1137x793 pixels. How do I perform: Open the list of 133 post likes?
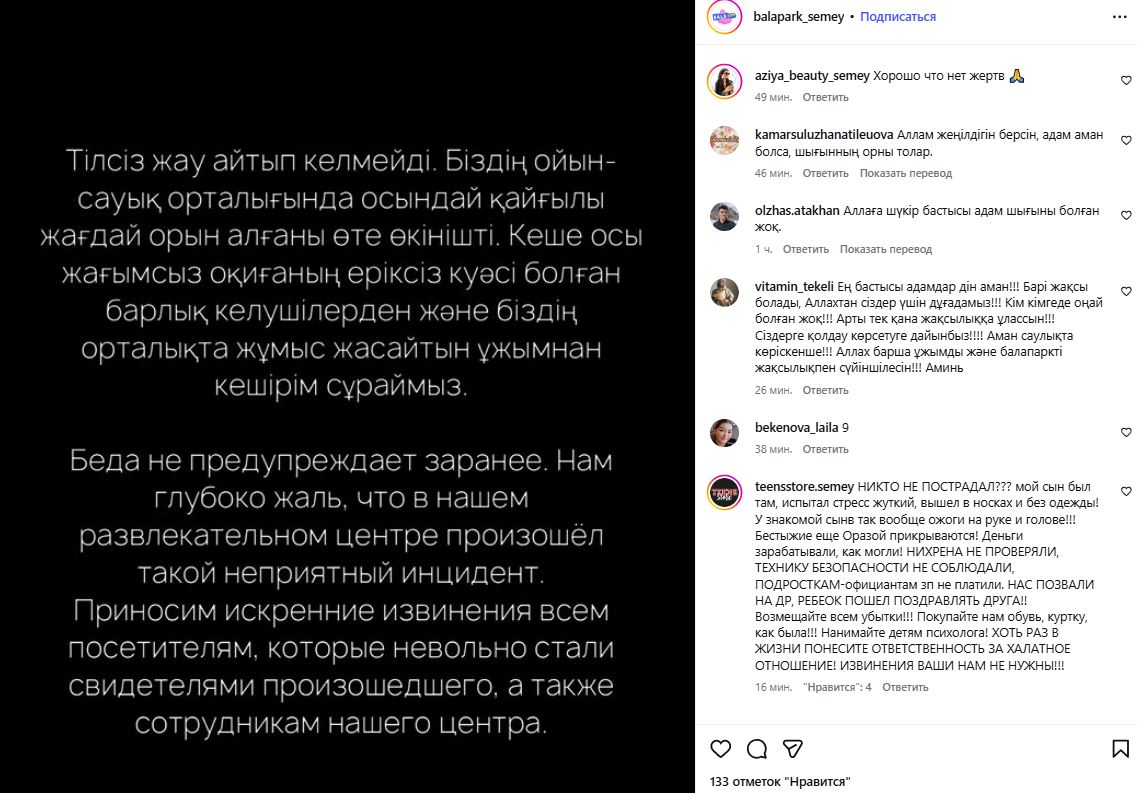pyautogui.click(x=780, y=781)
